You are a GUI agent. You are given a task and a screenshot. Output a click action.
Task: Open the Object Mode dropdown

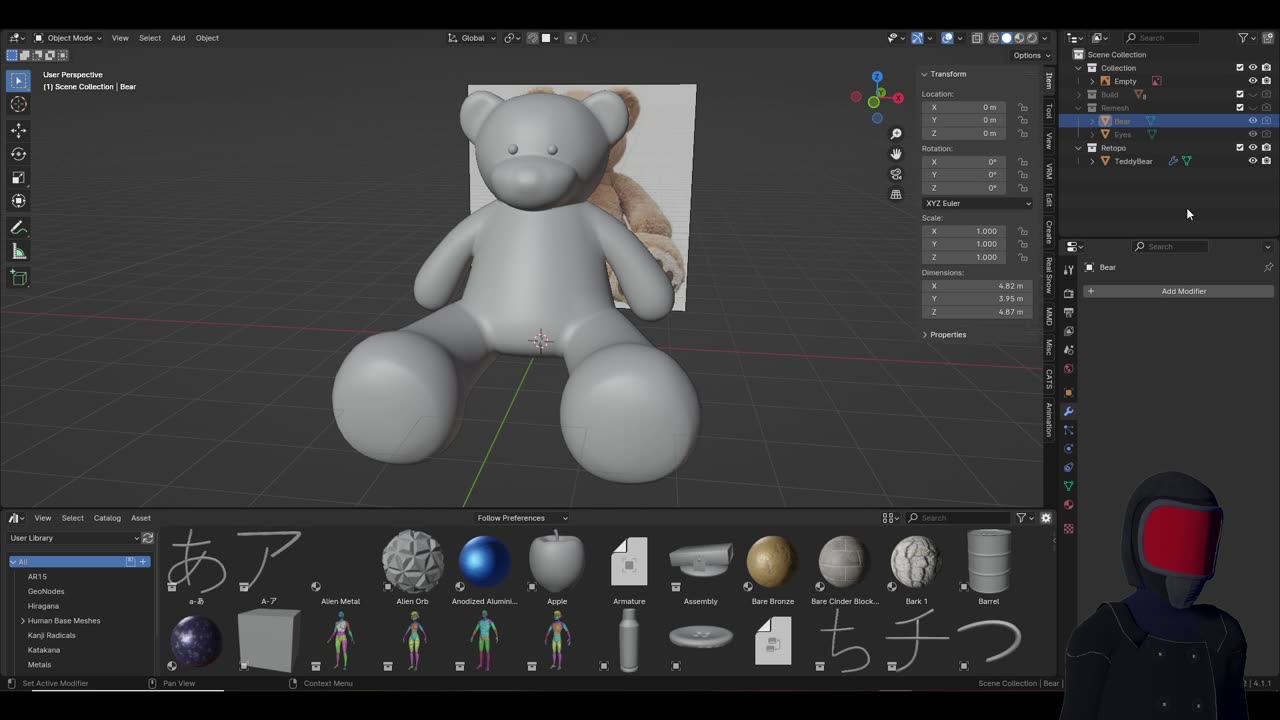(69, 38)
